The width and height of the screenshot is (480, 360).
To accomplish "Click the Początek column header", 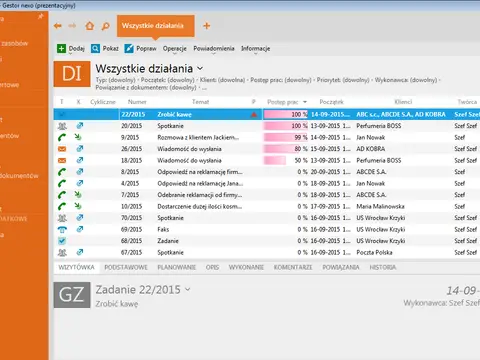I will 331,102.
